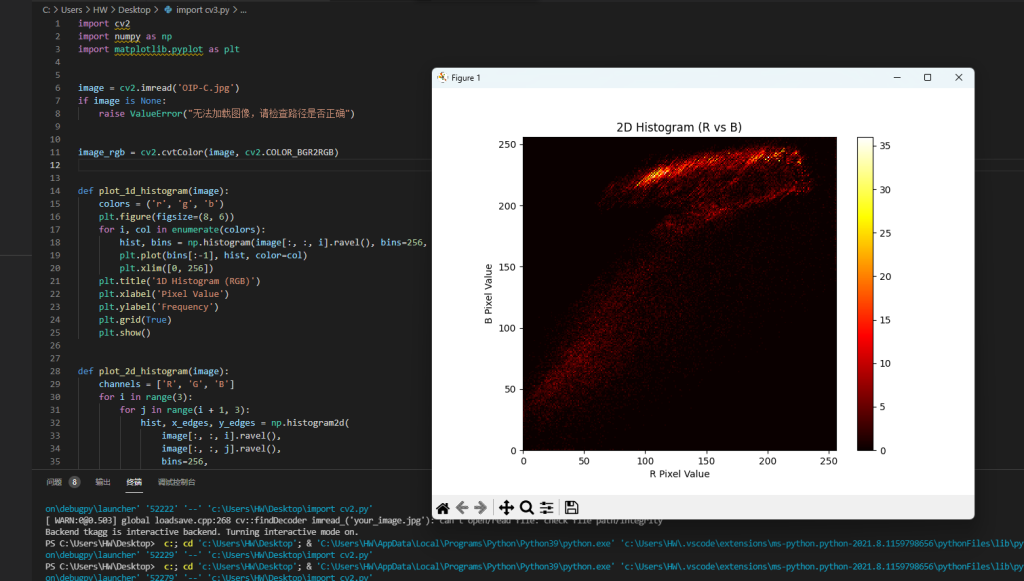Image resolution: width=1024 pixels, height=581 pixels.
Task: Click 'matplotlib.pyplot' import text
Action: tap(159, 50)
